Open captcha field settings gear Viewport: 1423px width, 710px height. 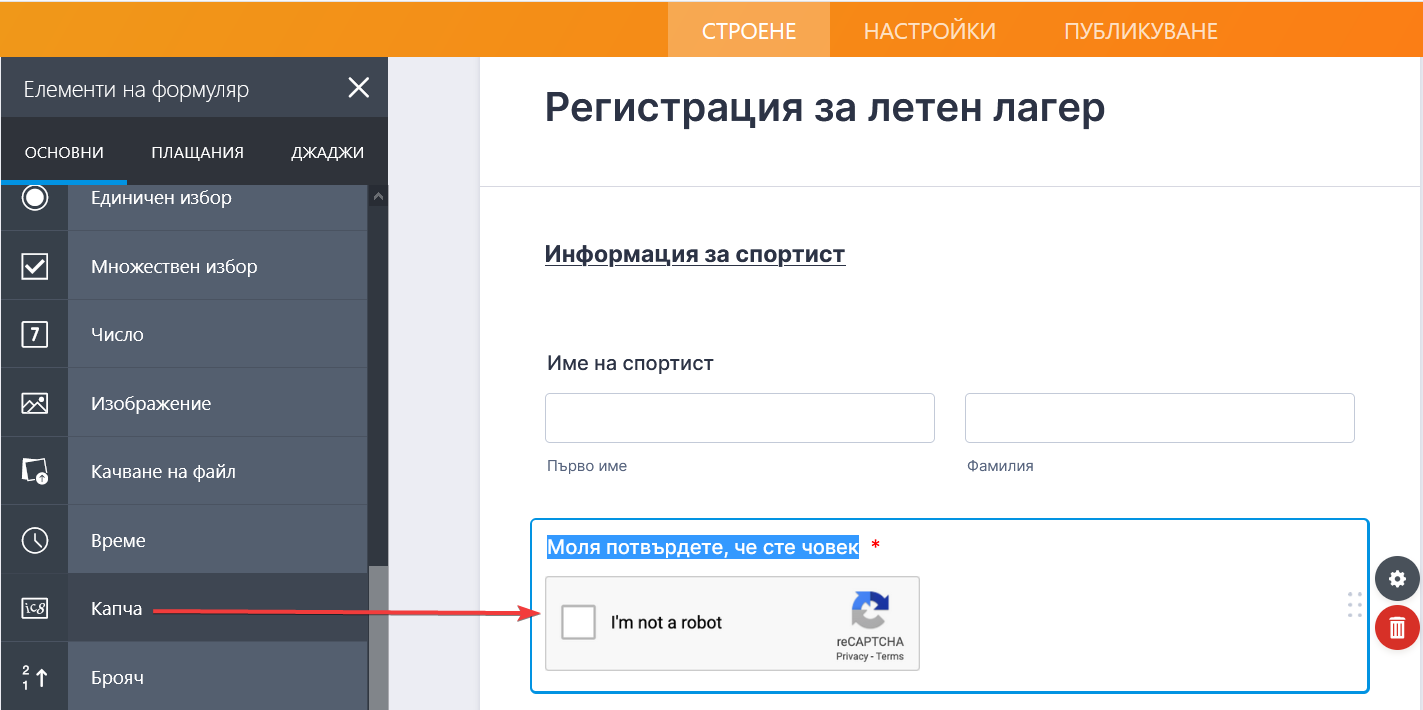pyautogui.click(x=1397, y=579)
